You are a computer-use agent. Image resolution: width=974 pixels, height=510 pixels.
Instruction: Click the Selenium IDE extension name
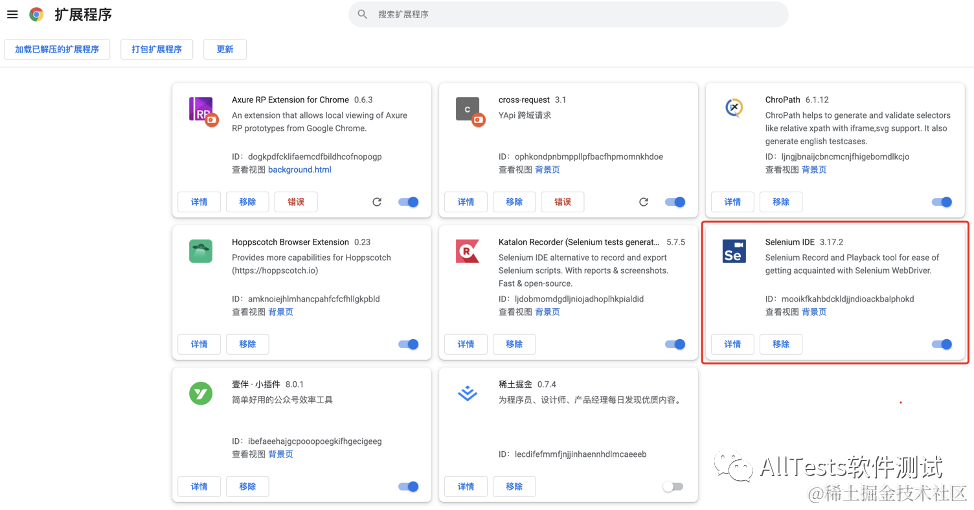pos(790,242)
